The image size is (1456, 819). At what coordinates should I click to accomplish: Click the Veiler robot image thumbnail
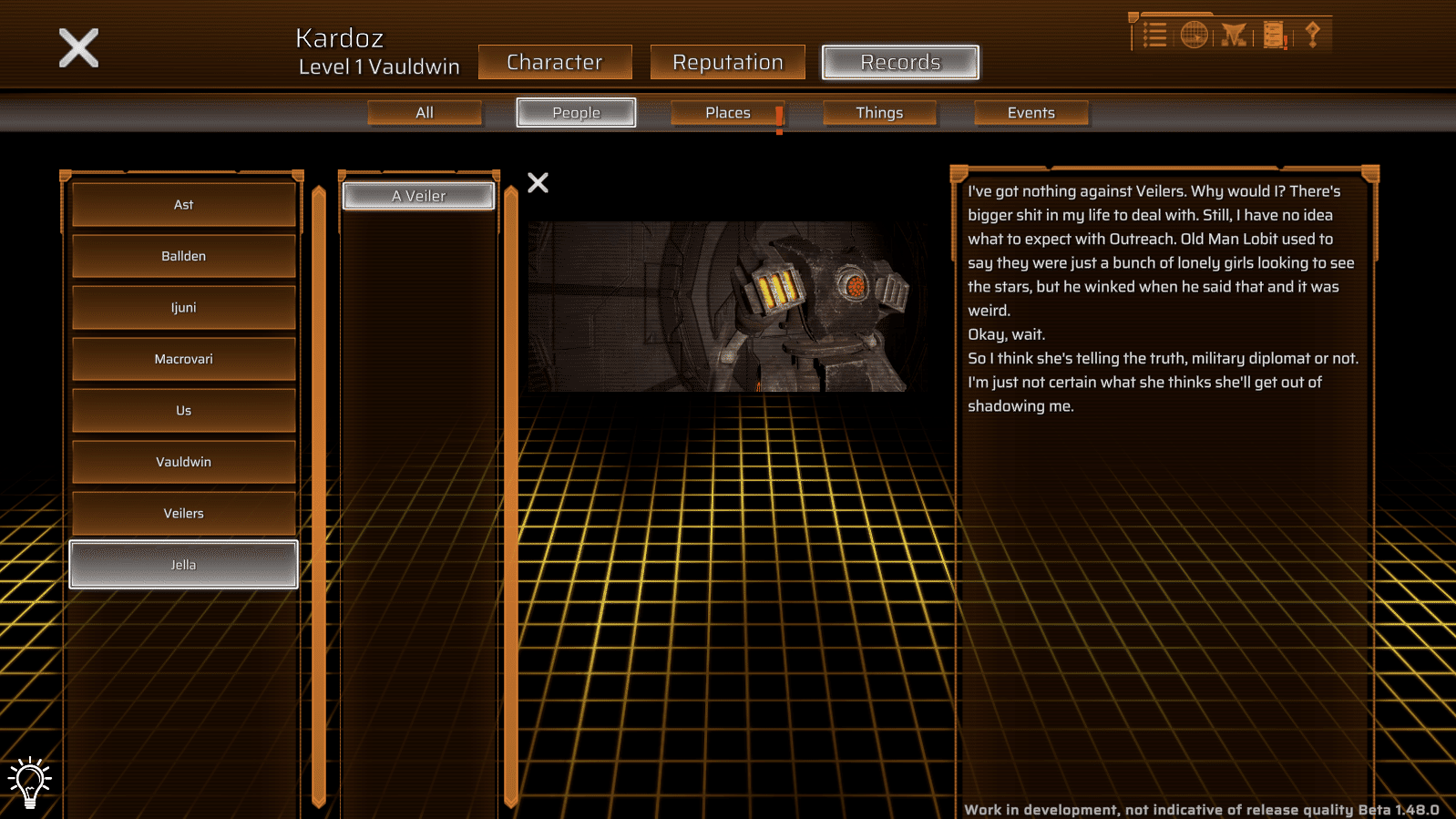click(720, 307)
